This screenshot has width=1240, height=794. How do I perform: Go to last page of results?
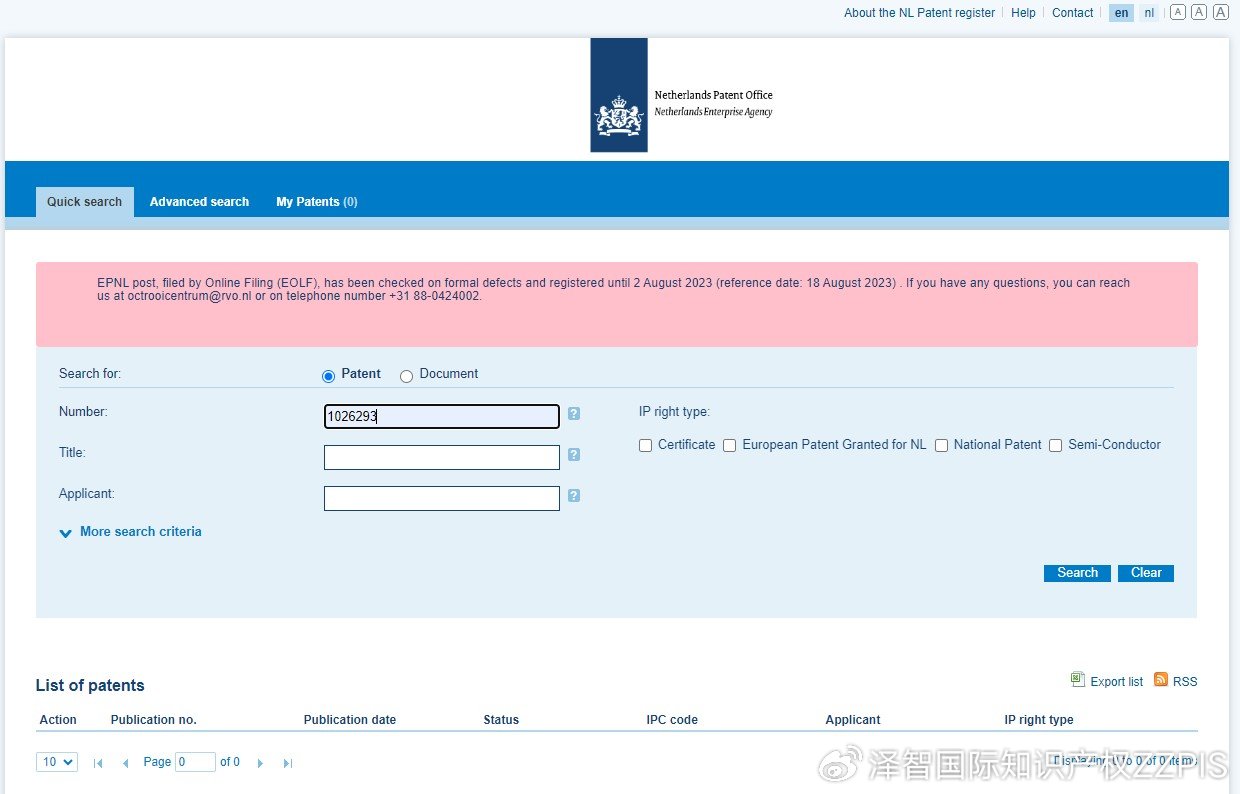(288, 763)
